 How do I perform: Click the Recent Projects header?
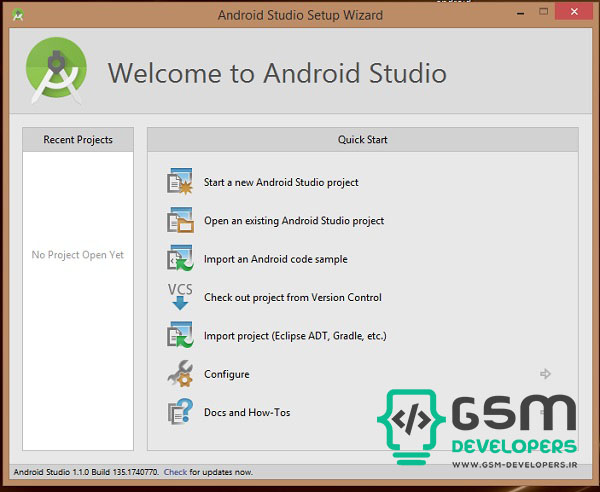(78, 140)
